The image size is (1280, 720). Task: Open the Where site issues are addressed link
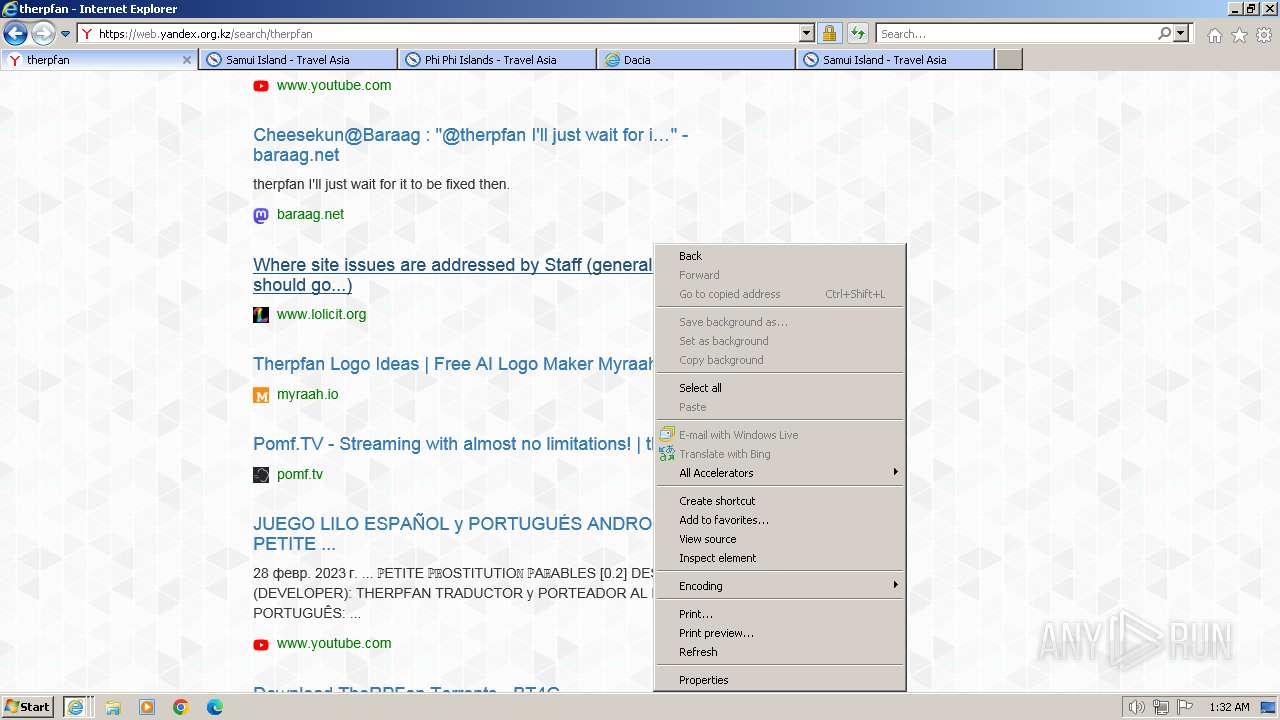453,275
